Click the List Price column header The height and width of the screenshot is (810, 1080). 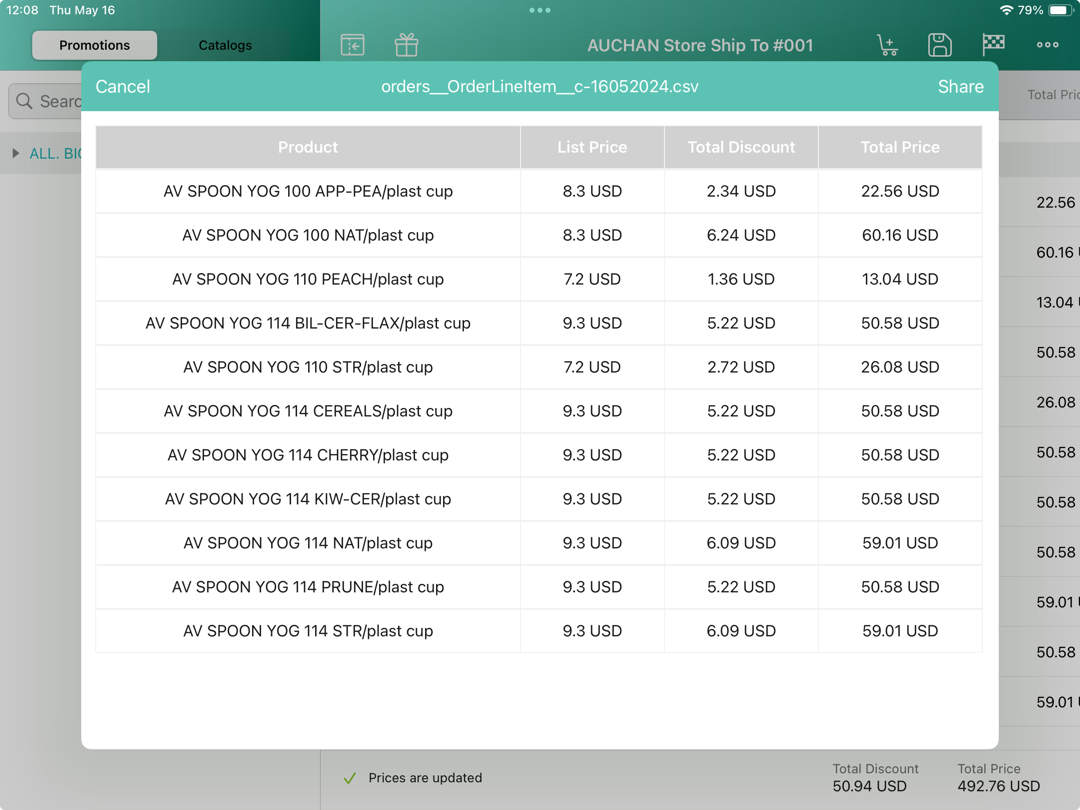click(x=592, y=147)
